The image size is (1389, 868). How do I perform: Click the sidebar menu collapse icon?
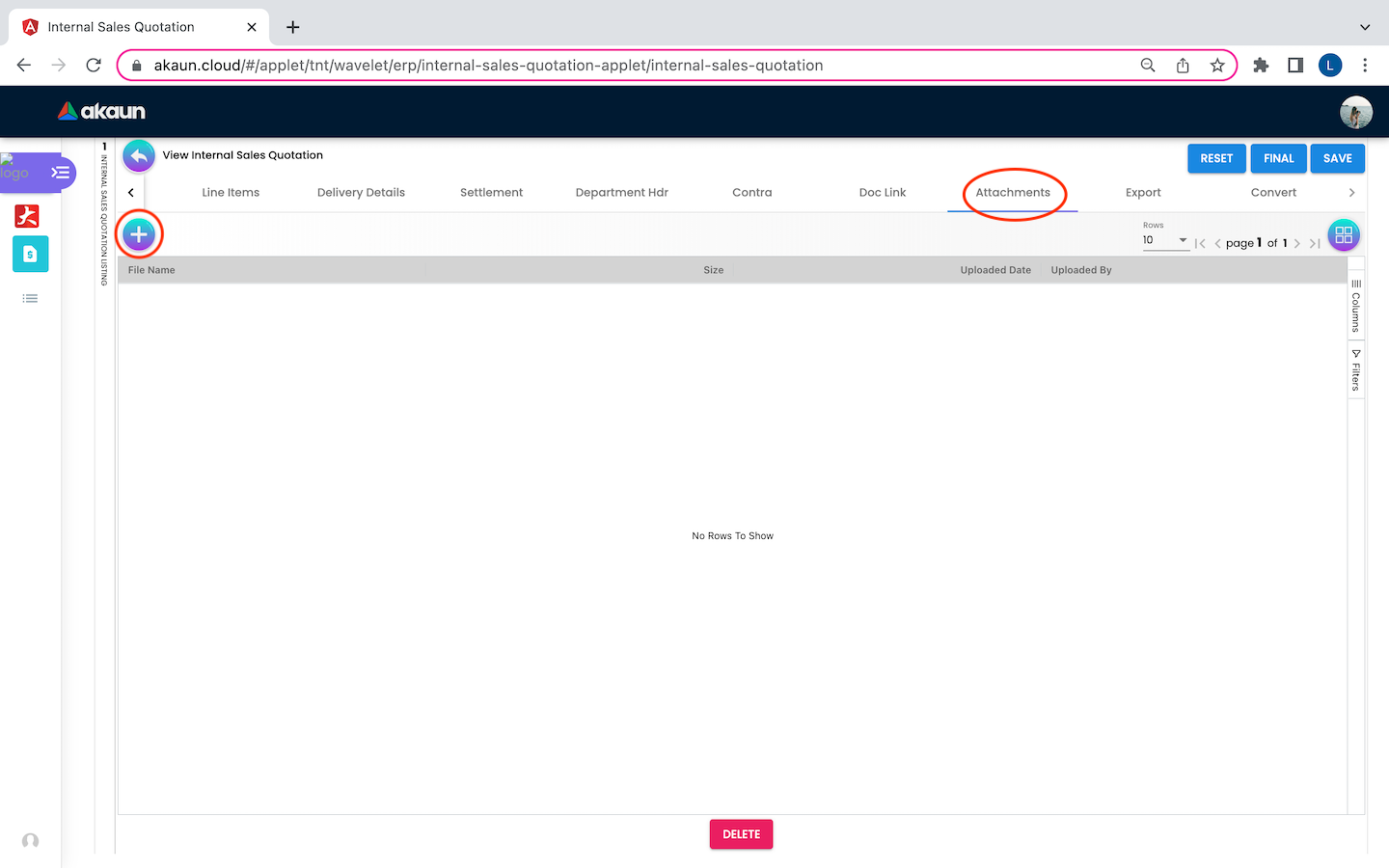[x=61, y=173]
